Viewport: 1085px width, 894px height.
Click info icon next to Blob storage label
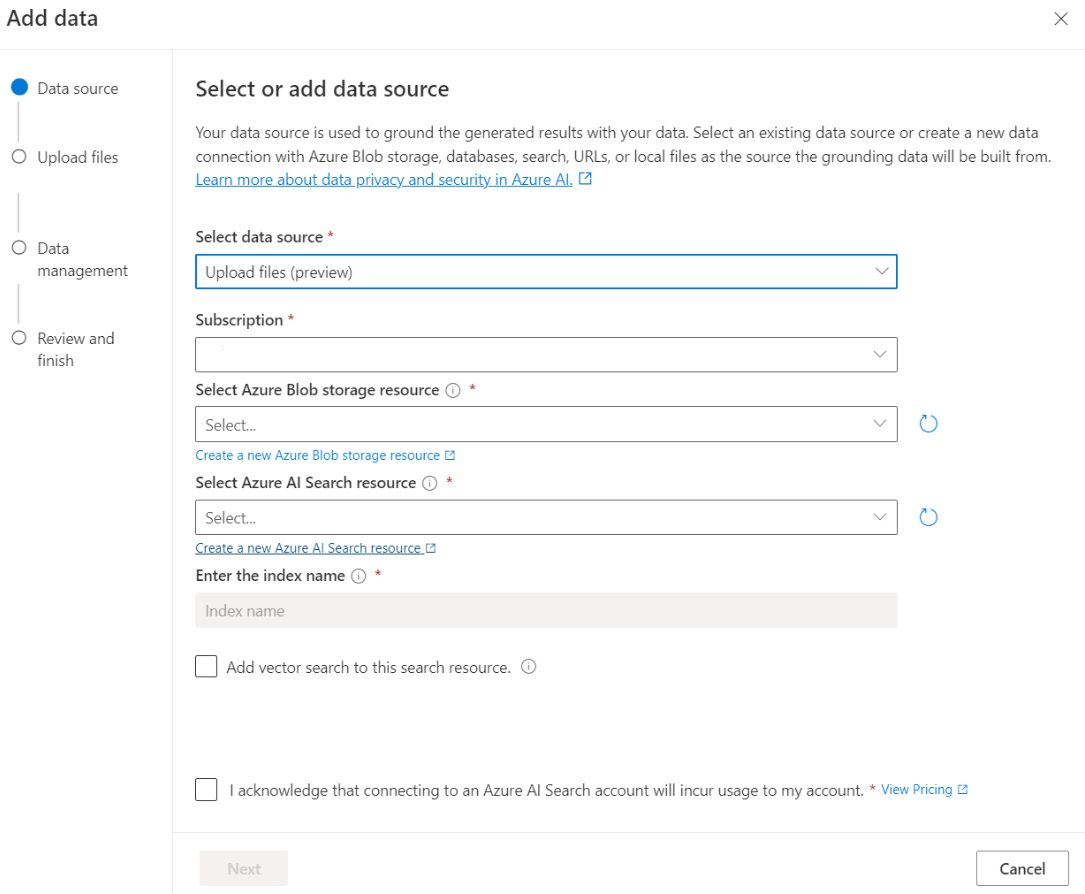[x=452, y=391]
